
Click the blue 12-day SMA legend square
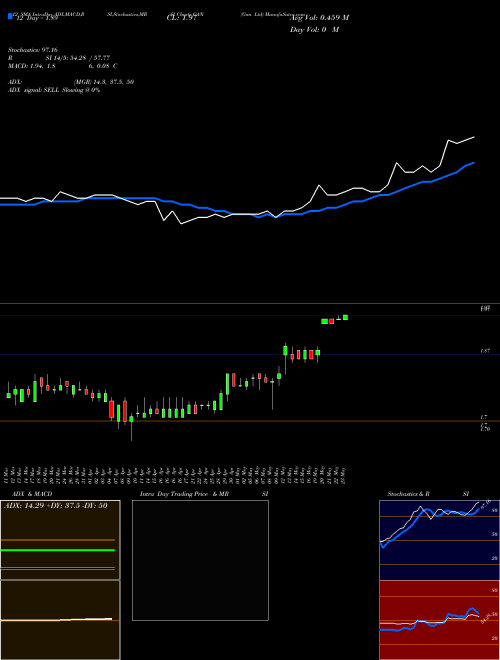click(10, 16)
